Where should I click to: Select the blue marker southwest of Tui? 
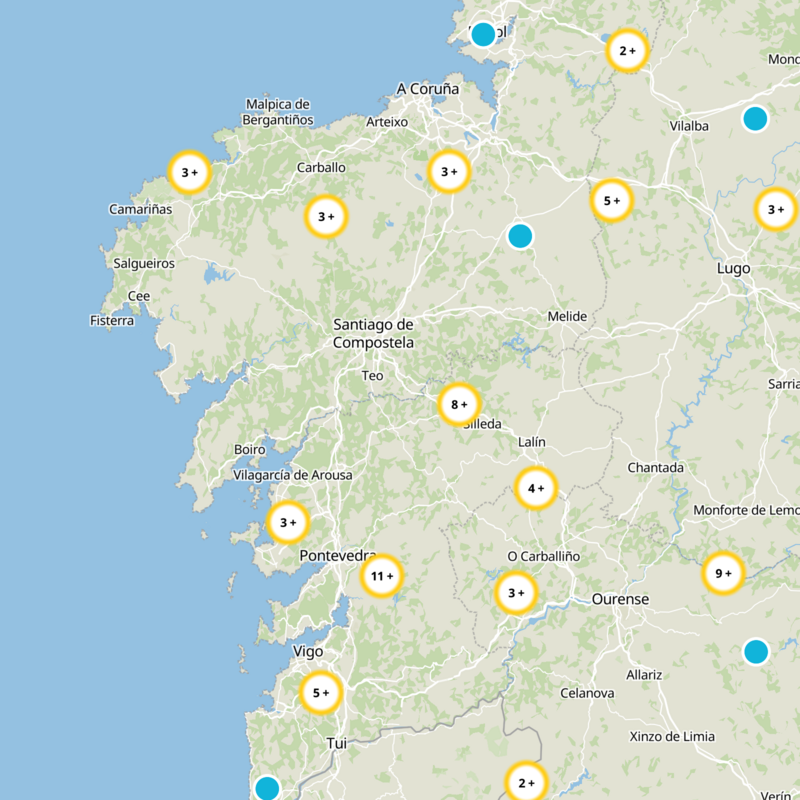(267, 788)
